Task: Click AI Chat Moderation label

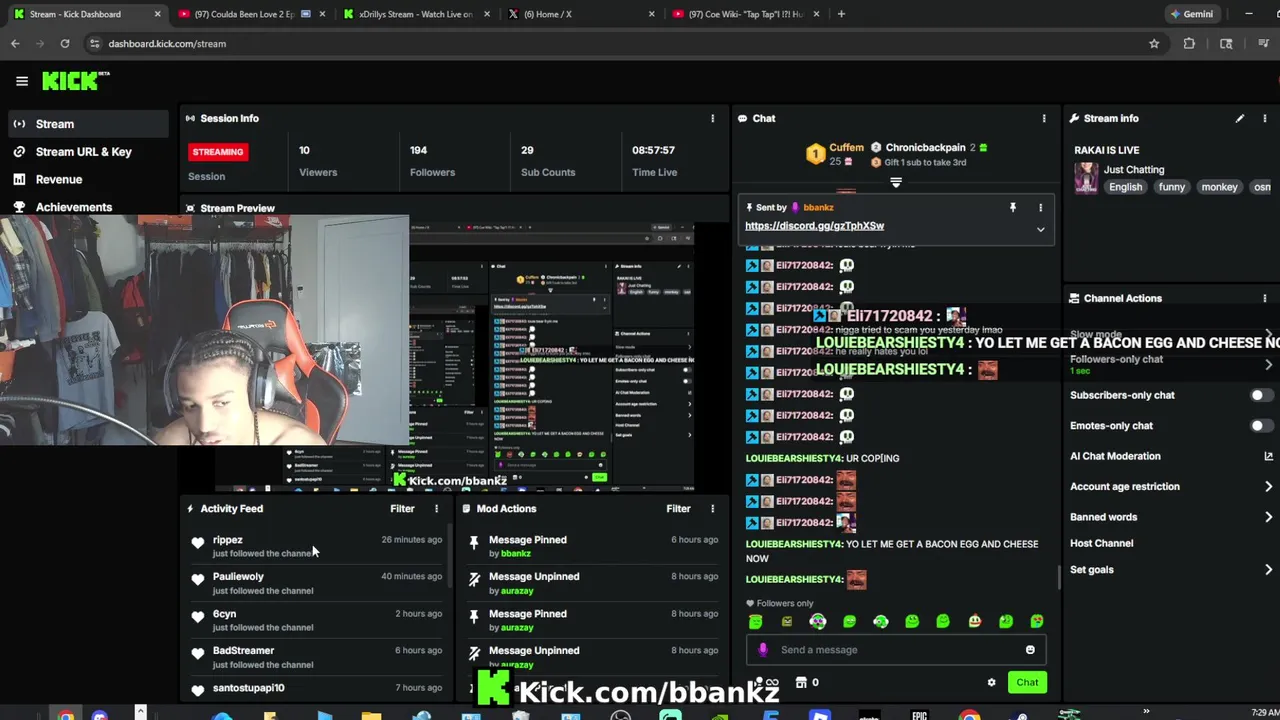Action: (x=1115, y=456)
